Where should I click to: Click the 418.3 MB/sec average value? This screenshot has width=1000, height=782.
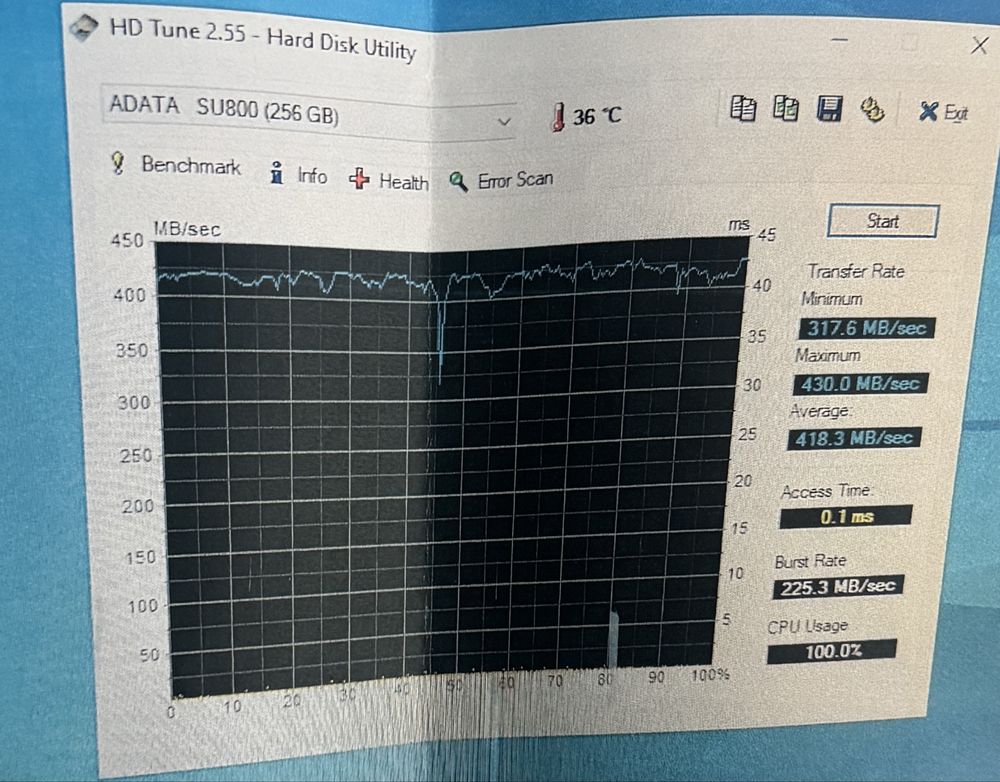pyautogui.click(x=854, y=438)
